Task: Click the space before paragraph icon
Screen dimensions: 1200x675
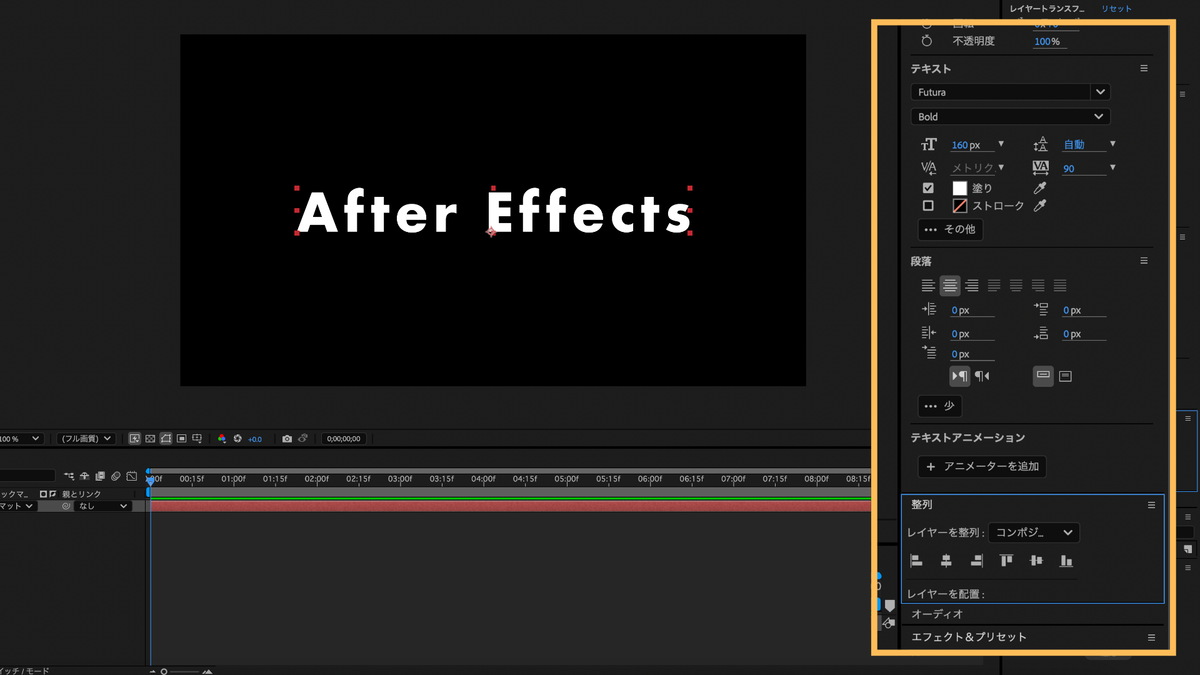Action: coord(1040,310)
